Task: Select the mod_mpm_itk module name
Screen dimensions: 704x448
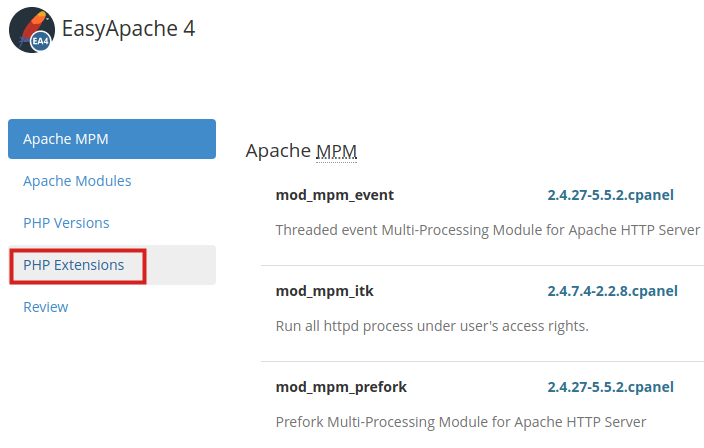Action: pyautogui.click(x=324, y=291)
